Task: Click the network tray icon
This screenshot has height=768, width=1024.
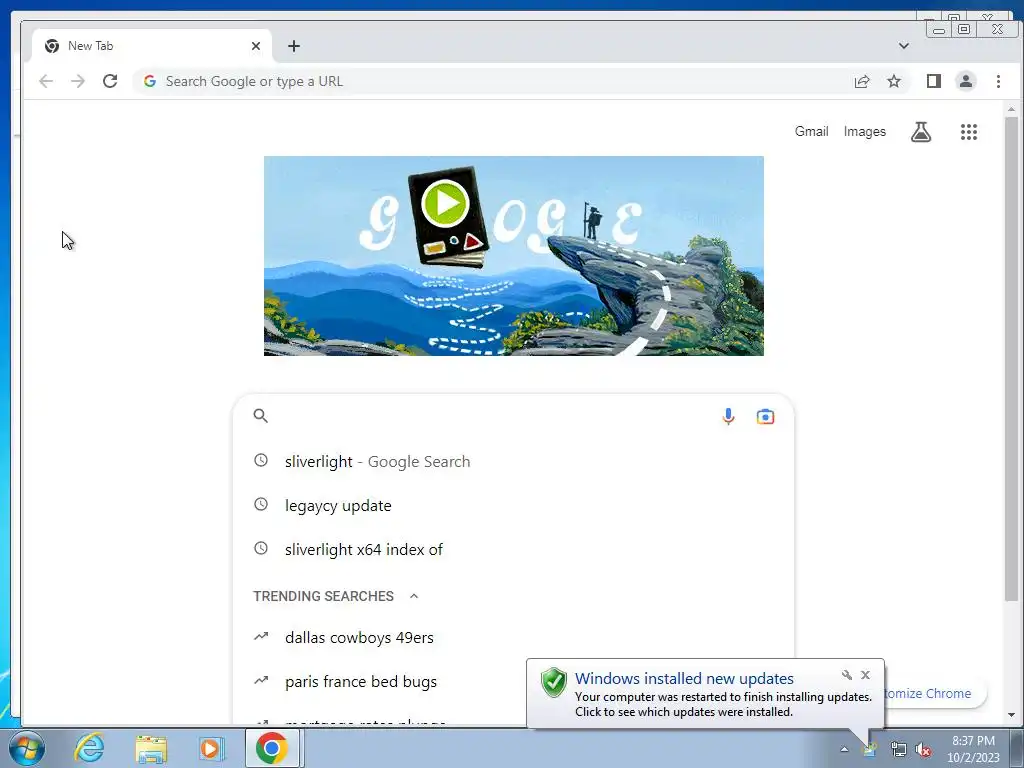Action: click(x=899, y=750)
